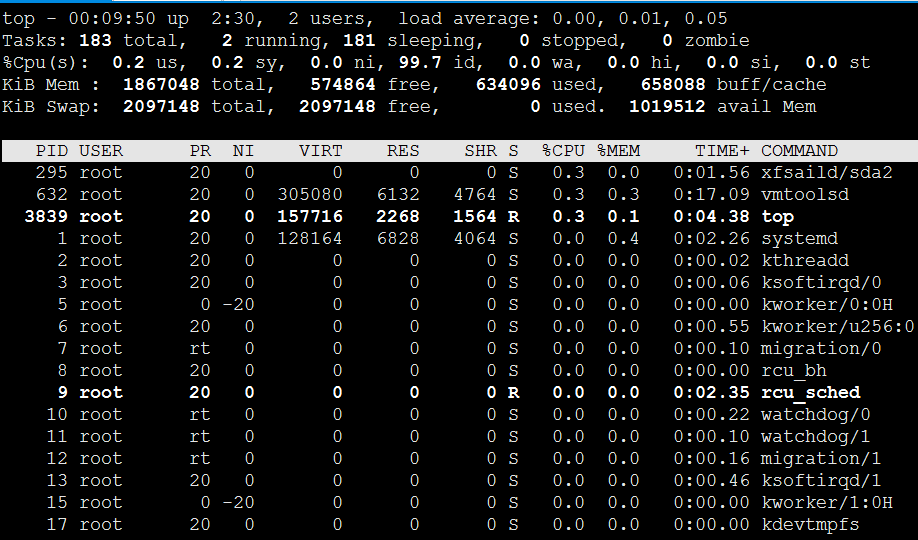Select the vmtoolsd process row

point(459,194)
